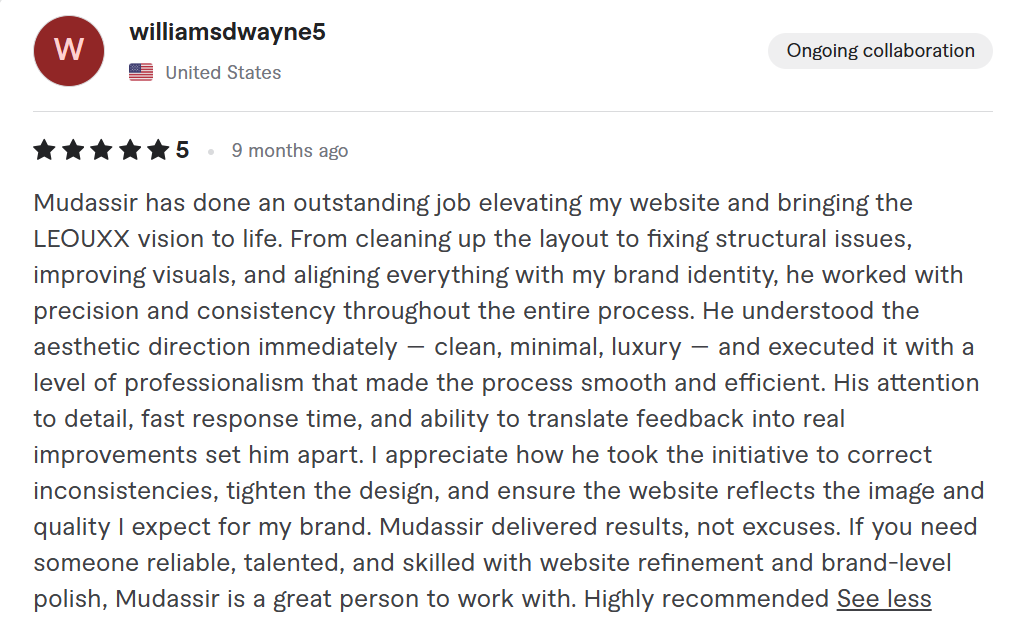Click the text 'Highly recommended'
Image resolution: width=1018 pixels, height=624 pixels.
click(x=706, y=598)
